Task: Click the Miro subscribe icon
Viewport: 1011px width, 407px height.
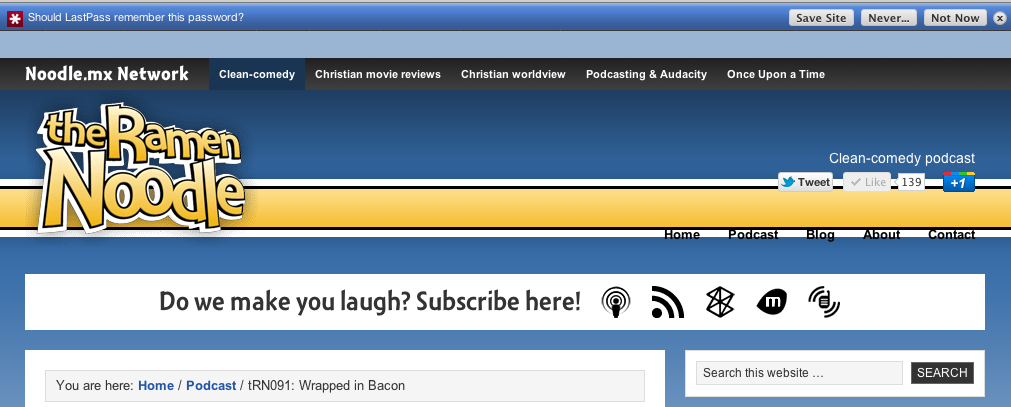Action: [771, 302]
